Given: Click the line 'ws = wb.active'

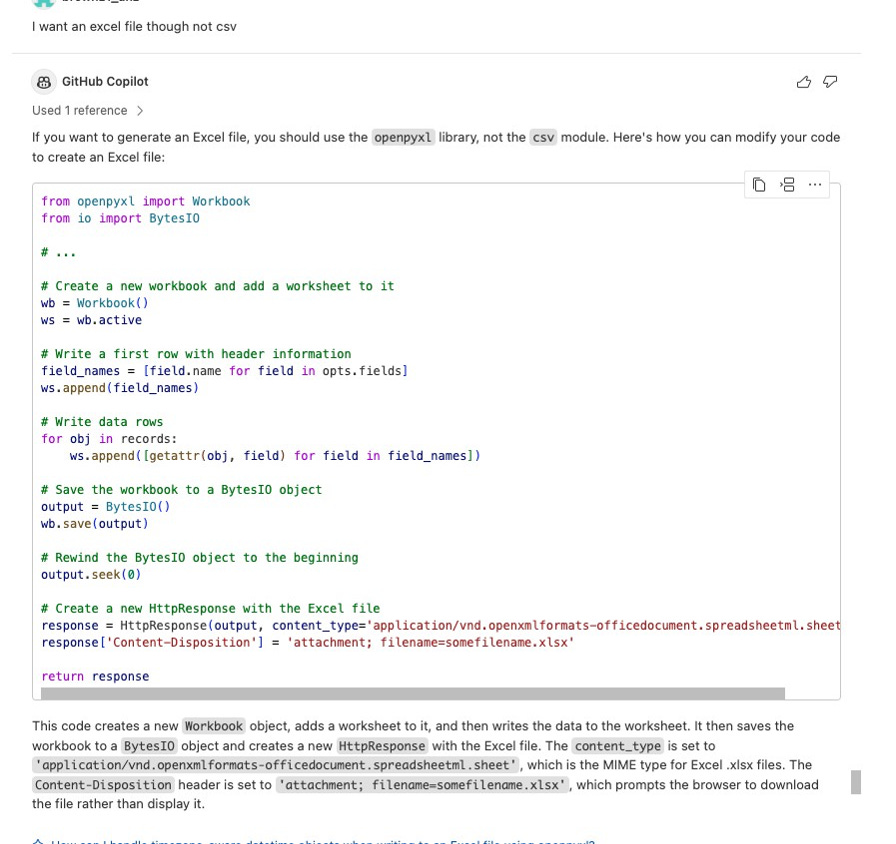Looking at the screenshot, I should 91,320.
